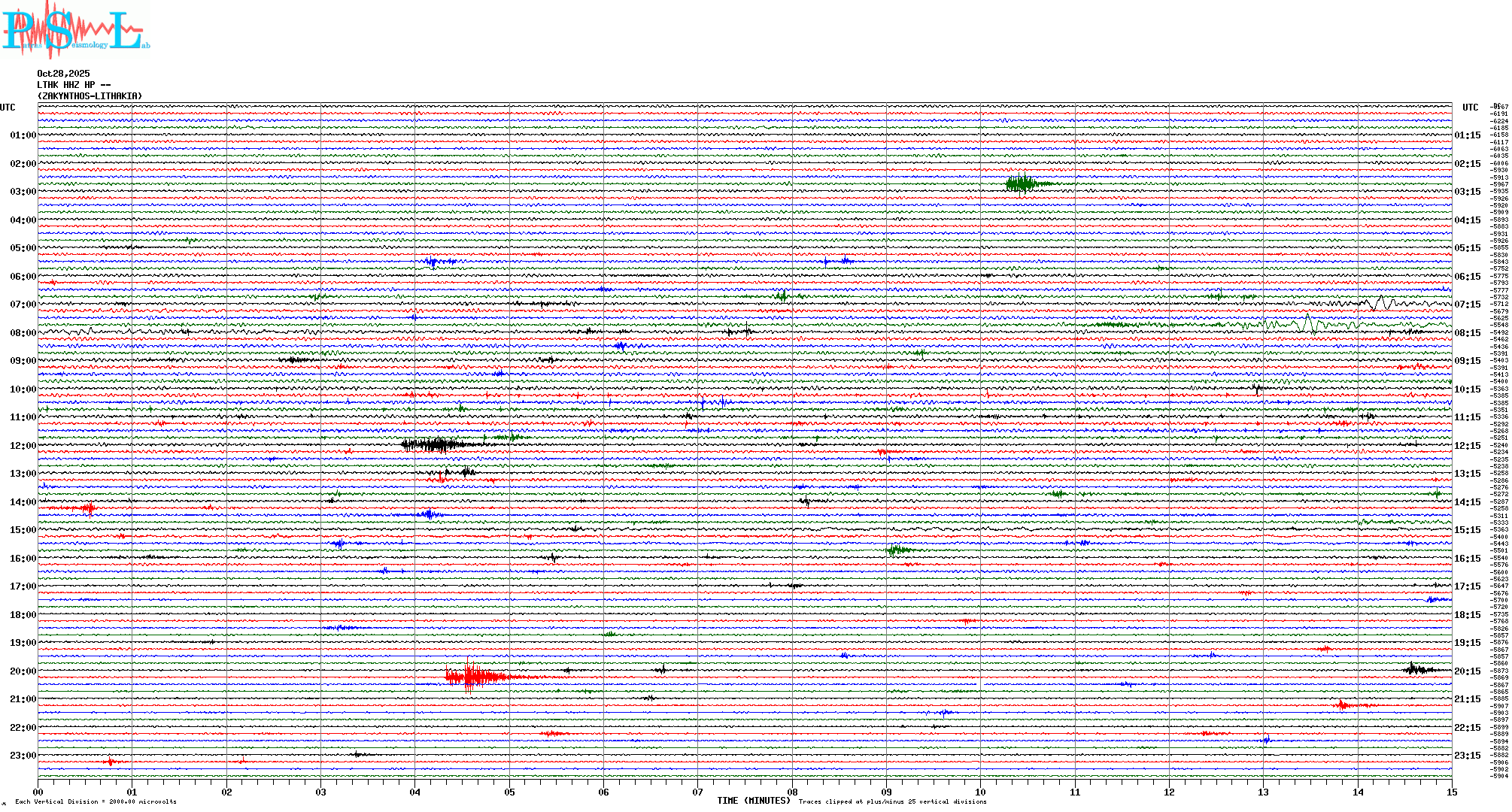Click minute marker 07 on the bottom axis
The image size is (1512, 812).
point(697,792)
